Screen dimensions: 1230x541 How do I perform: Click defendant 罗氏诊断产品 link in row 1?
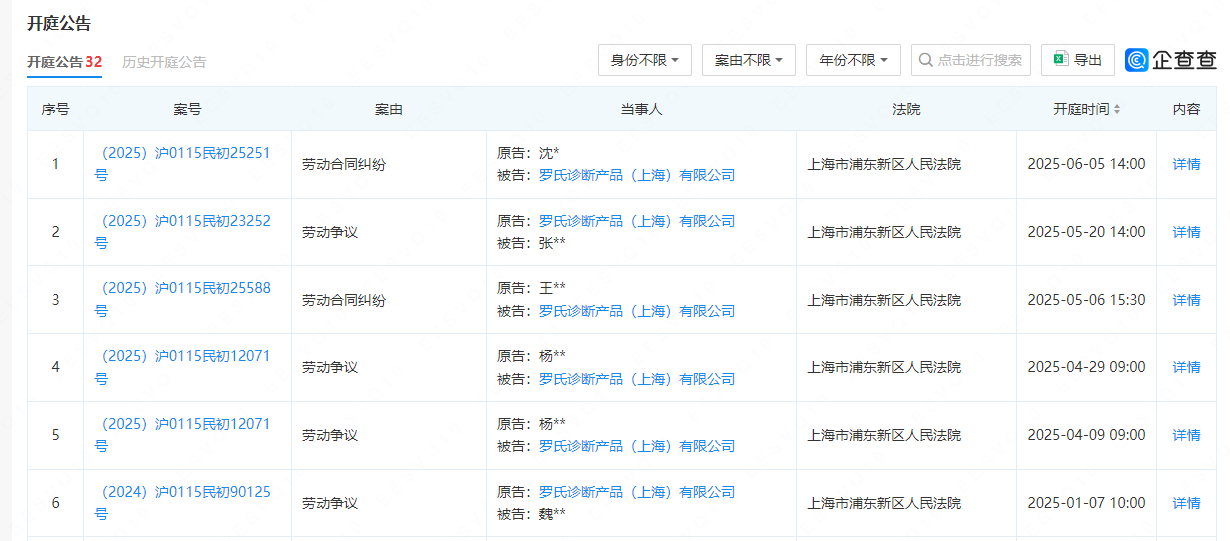click(x=637, y=175)
